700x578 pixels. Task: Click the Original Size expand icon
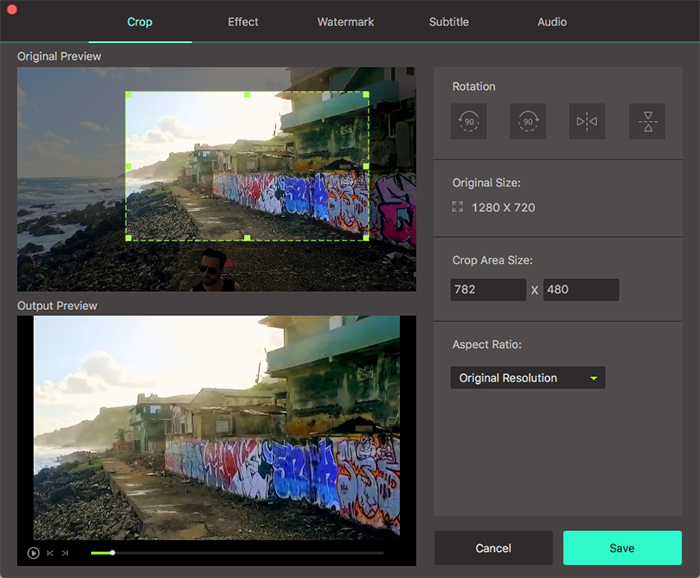coord(458,207)
